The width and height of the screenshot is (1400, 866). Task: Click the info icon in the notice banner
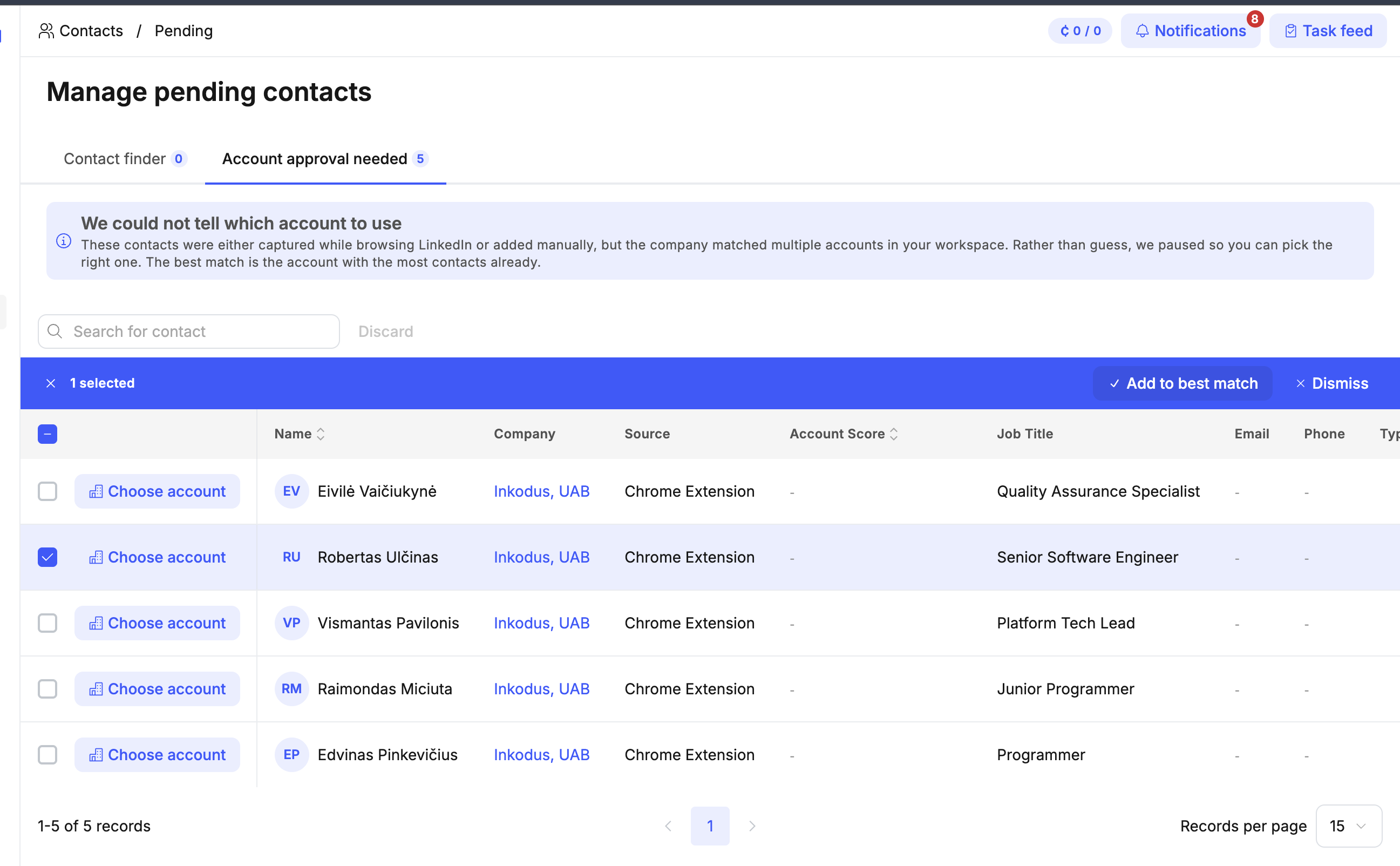(64, 241)
